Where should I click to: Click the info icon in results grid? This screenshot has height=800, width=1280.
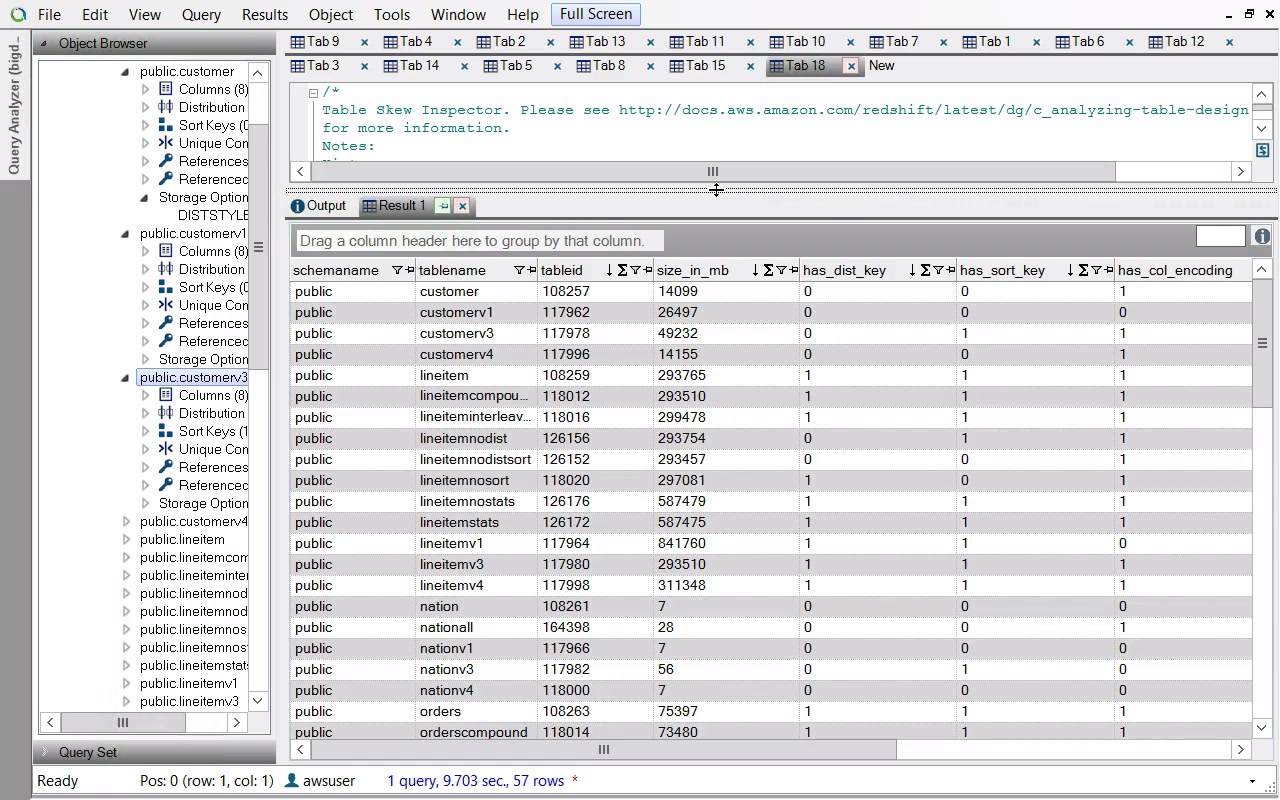(1262, 237)
